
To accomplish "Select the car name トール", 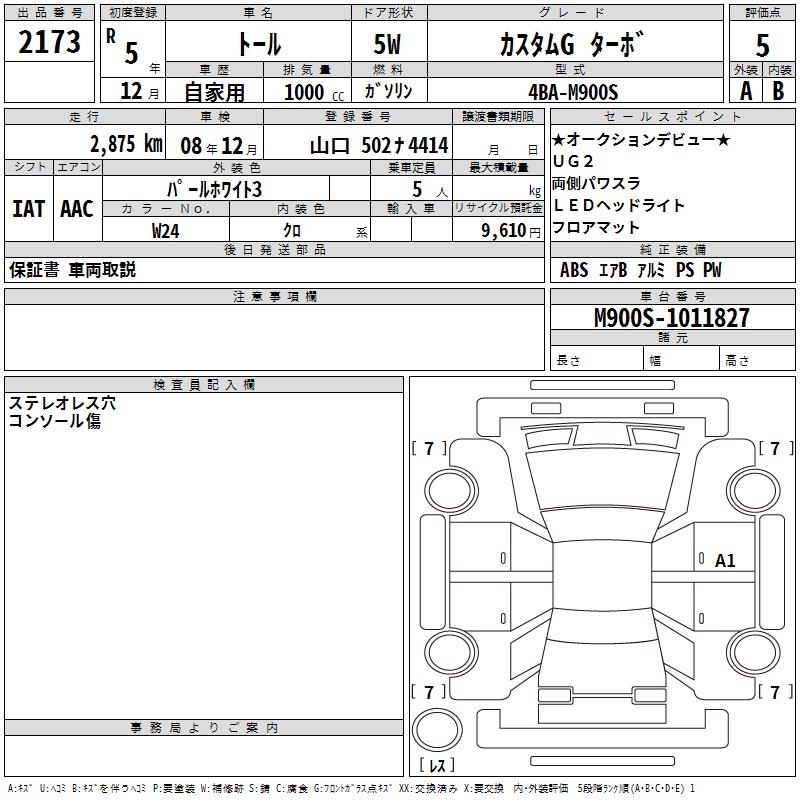I will coord(259,44).
